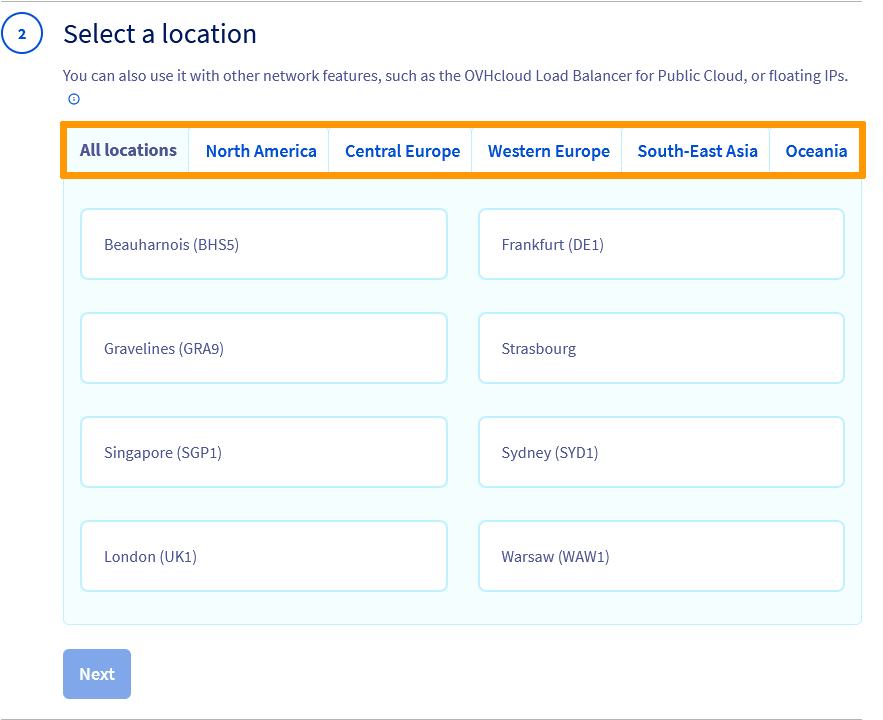Screen dimensions: 883x720
Task: Click the "floating IPs" text
Action: point(807,76)
